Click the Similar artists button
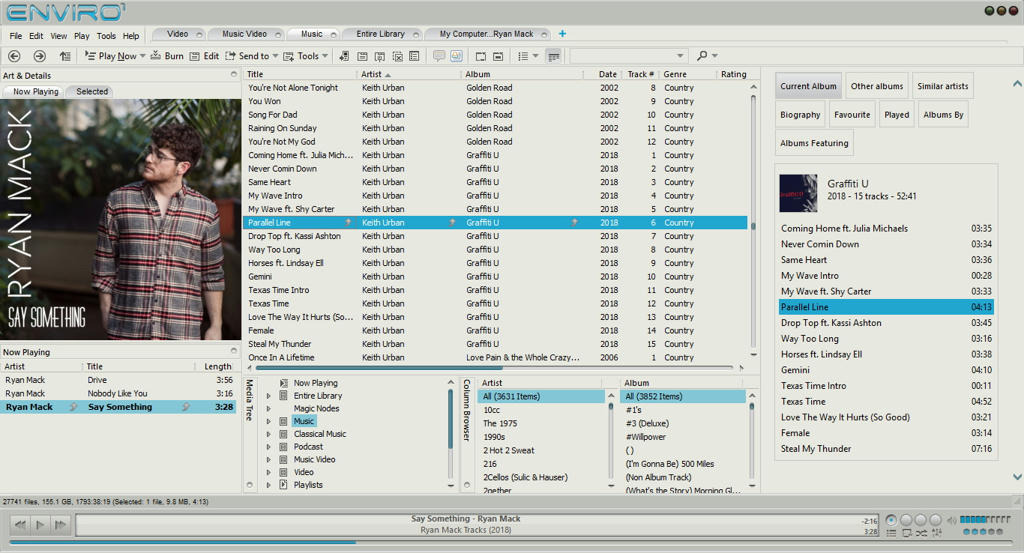This screenshot has height=553, width=1024. point(942,86)
